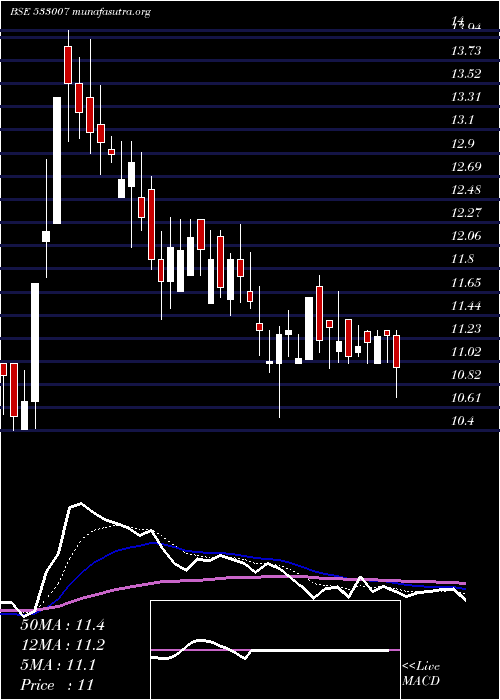Click the 12.69 price axis label
Screen dimensions: 500x700
pyautogui.click(x=467, y=167)
